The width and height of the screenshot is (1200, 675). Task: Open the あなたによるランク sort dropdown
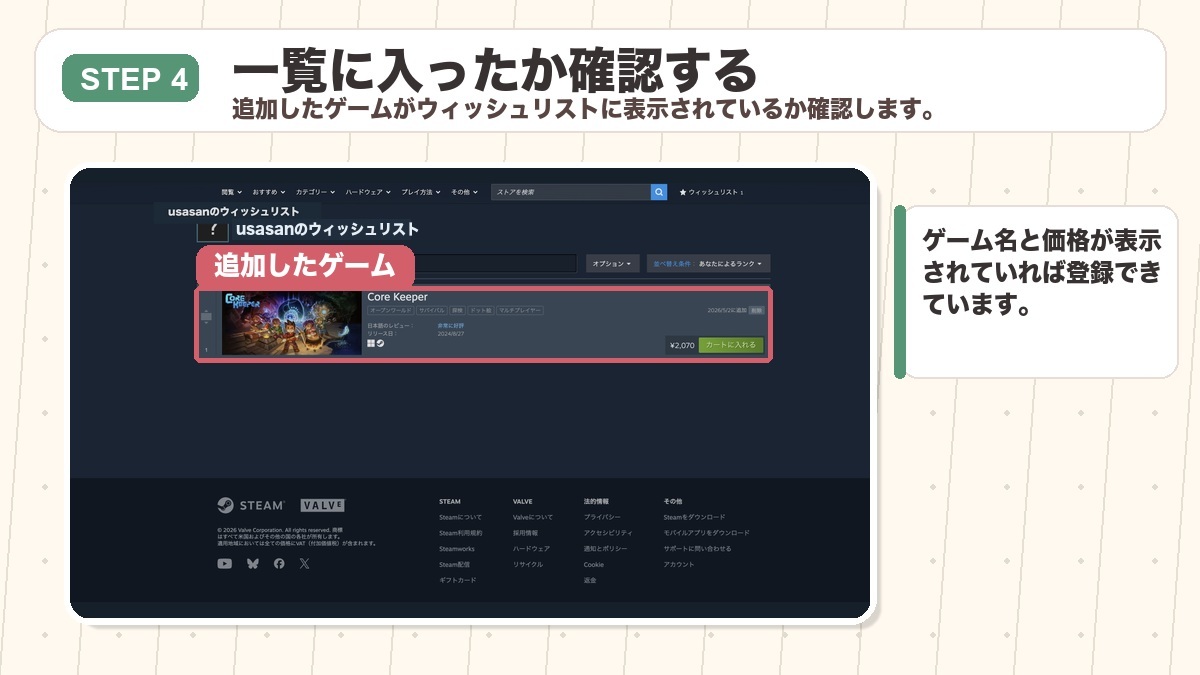[708, 264]
